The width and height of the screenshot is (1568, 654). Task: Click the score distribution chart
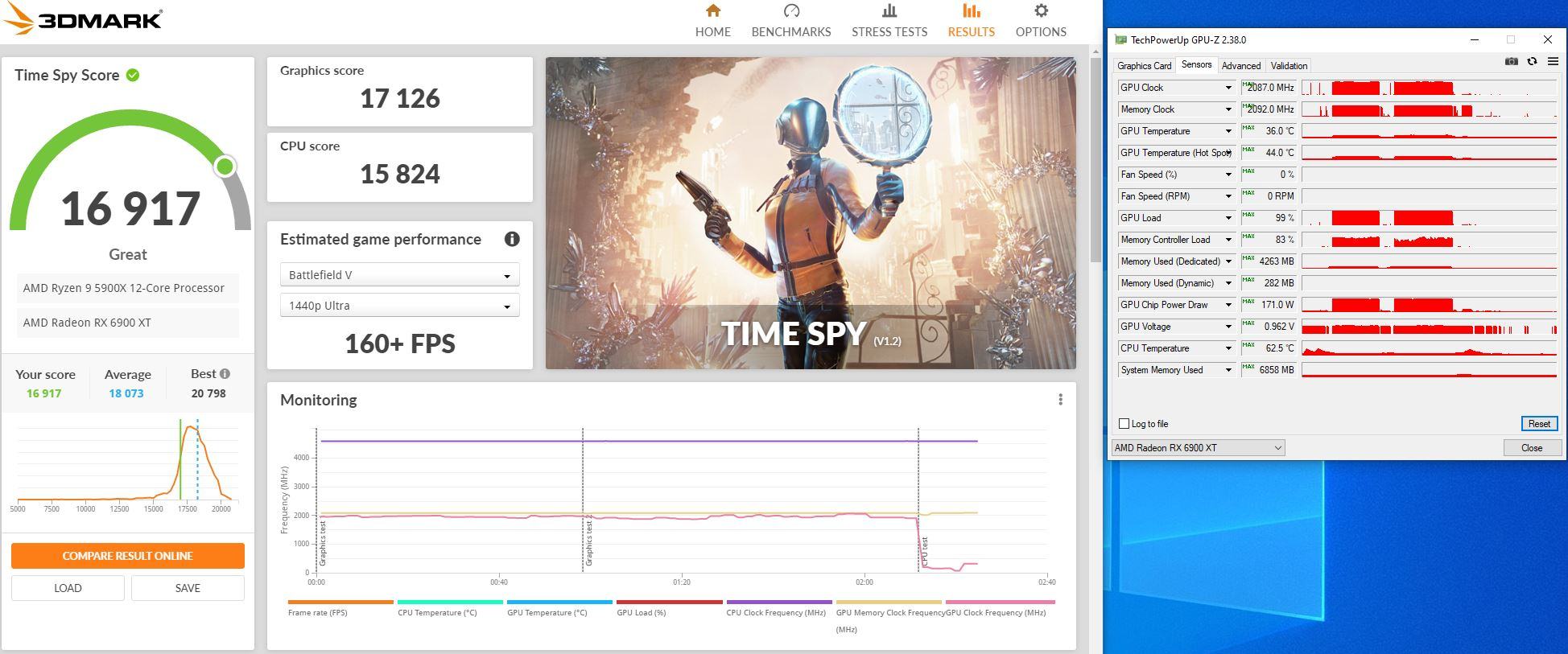[127, 464]
